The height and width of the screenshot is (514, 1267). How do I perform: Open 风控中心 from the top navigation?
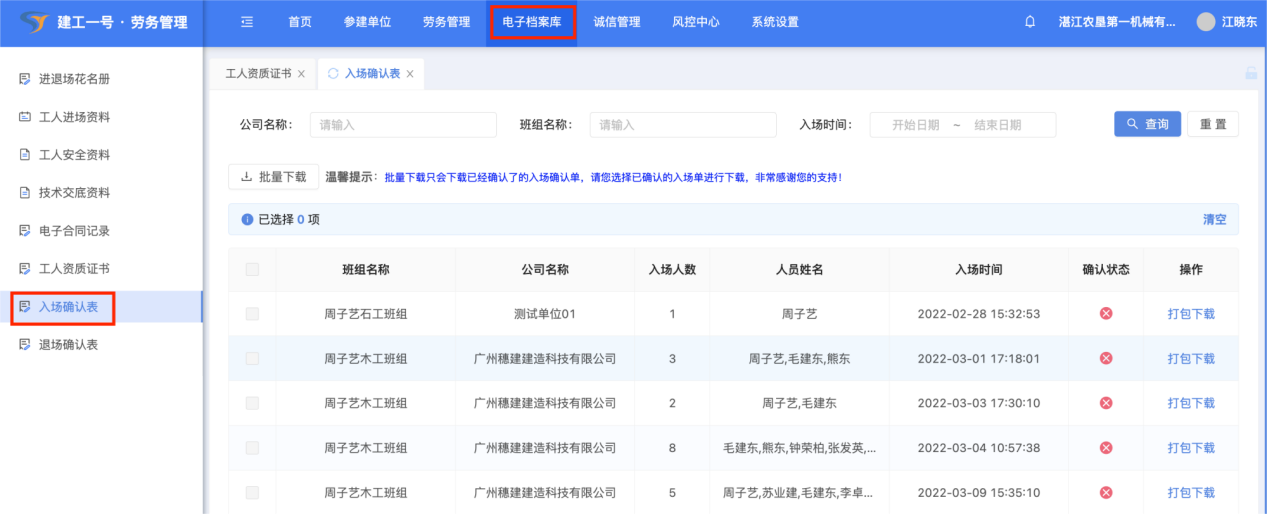pos(696,22)
